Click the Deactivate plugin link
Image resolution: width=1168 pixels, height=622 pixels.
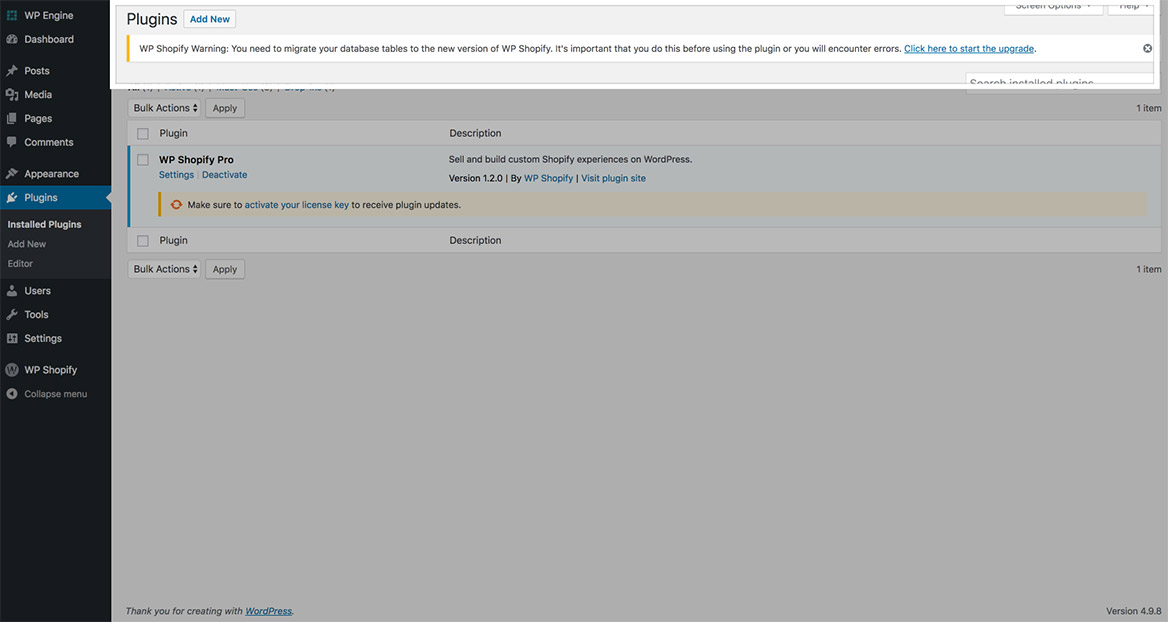click(x=224, y=175)
